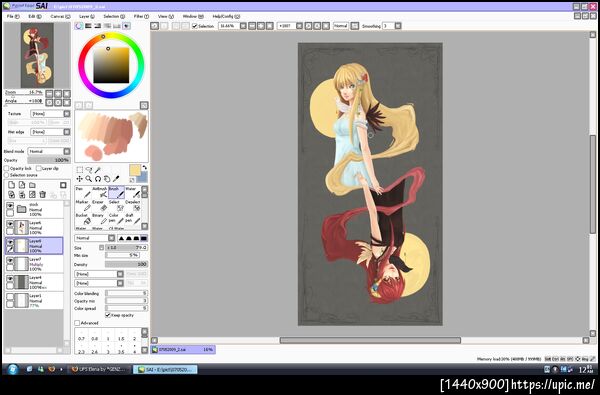600x395 pixels.
Task: Enable the Opacity lock checkbox
Action: [7, 168]
